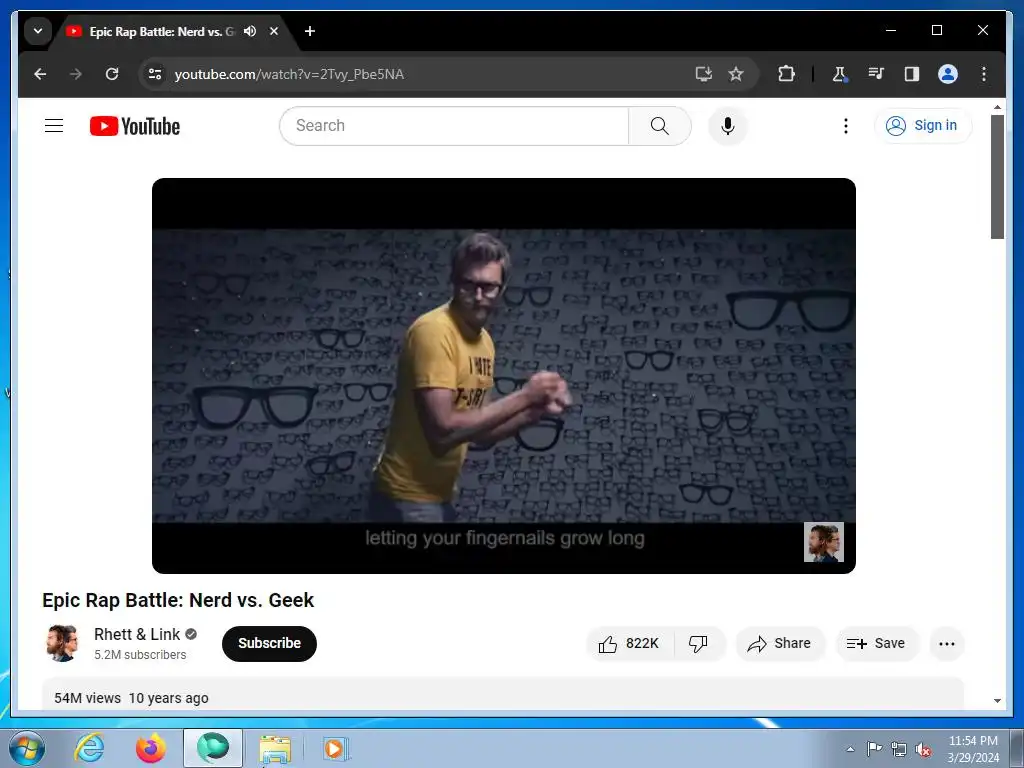Open YouTube settings three-dot menu

tap(846, 125)
